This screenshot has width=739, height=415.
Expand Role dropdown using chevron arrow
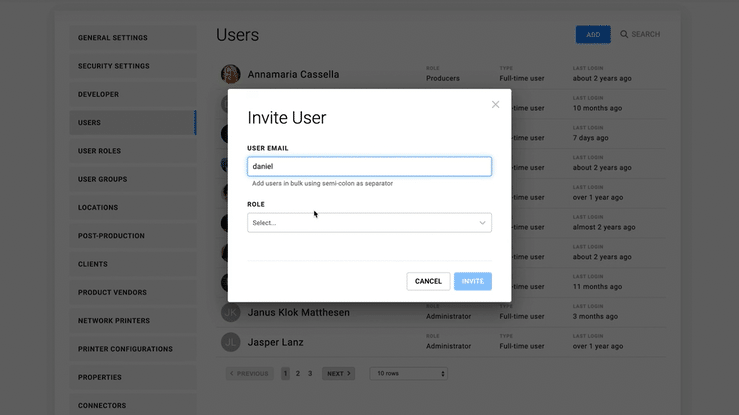(x=482, y=223)
